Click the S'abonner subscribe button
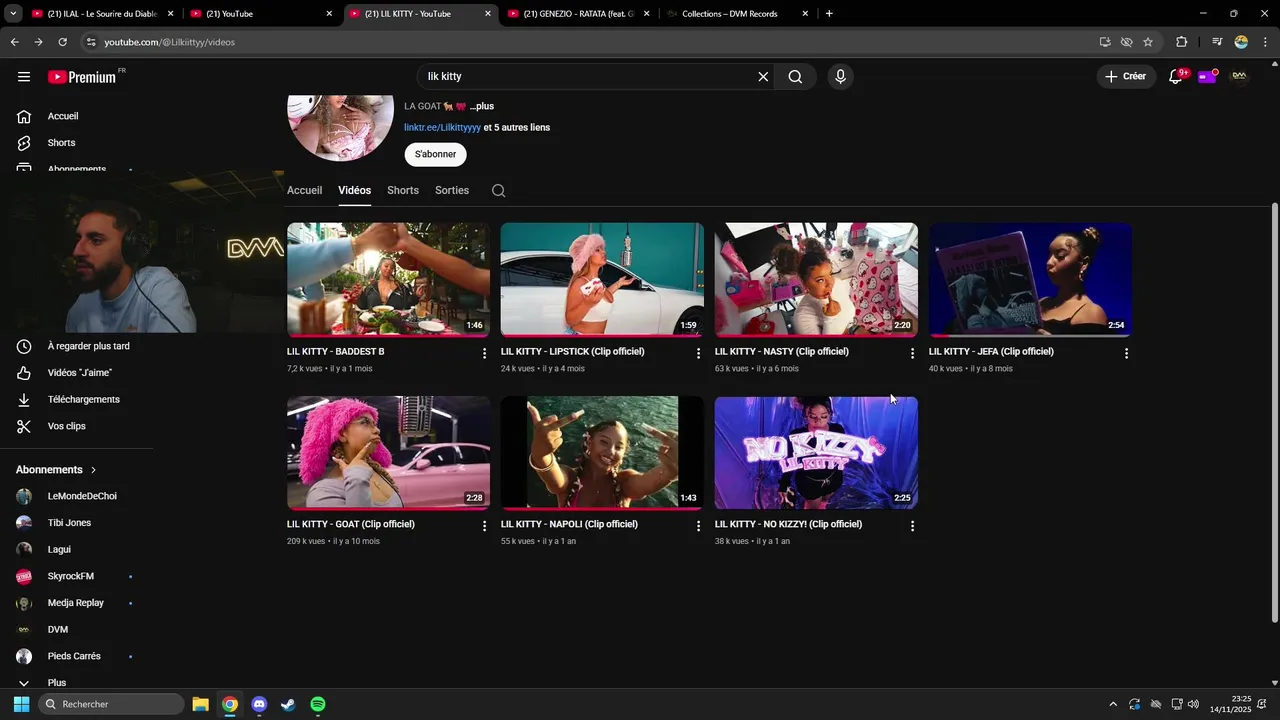 pyautogui.click(x=435, y=154)
